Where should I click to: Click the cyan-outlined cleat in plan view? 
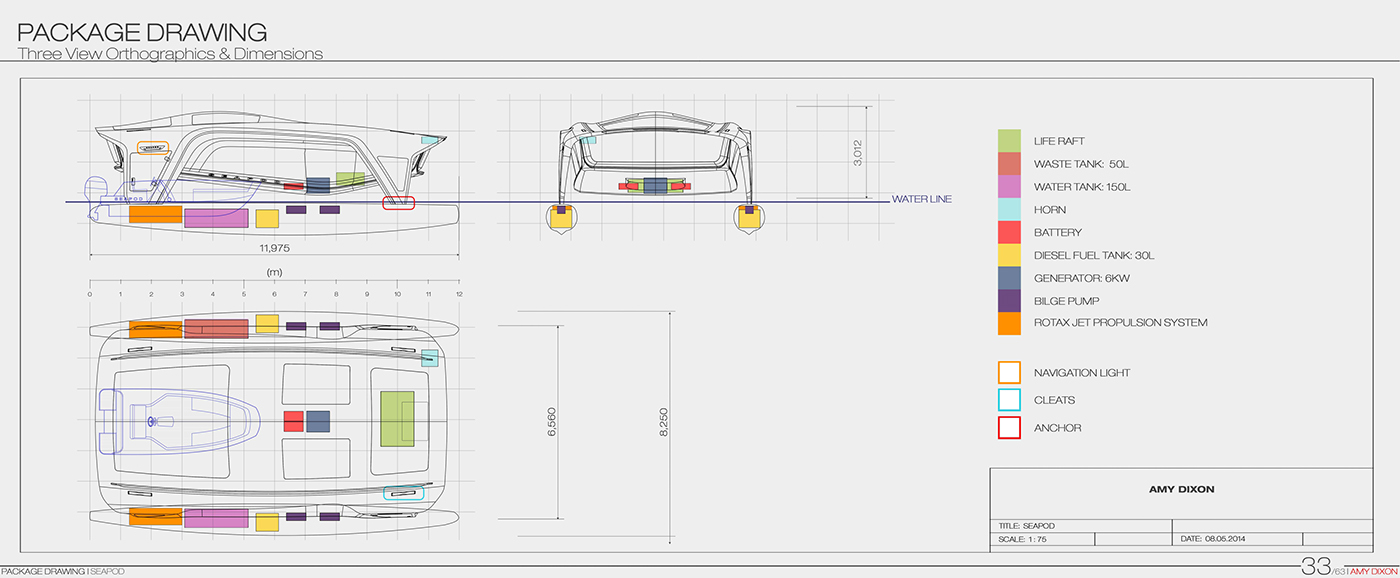point(404,492)
